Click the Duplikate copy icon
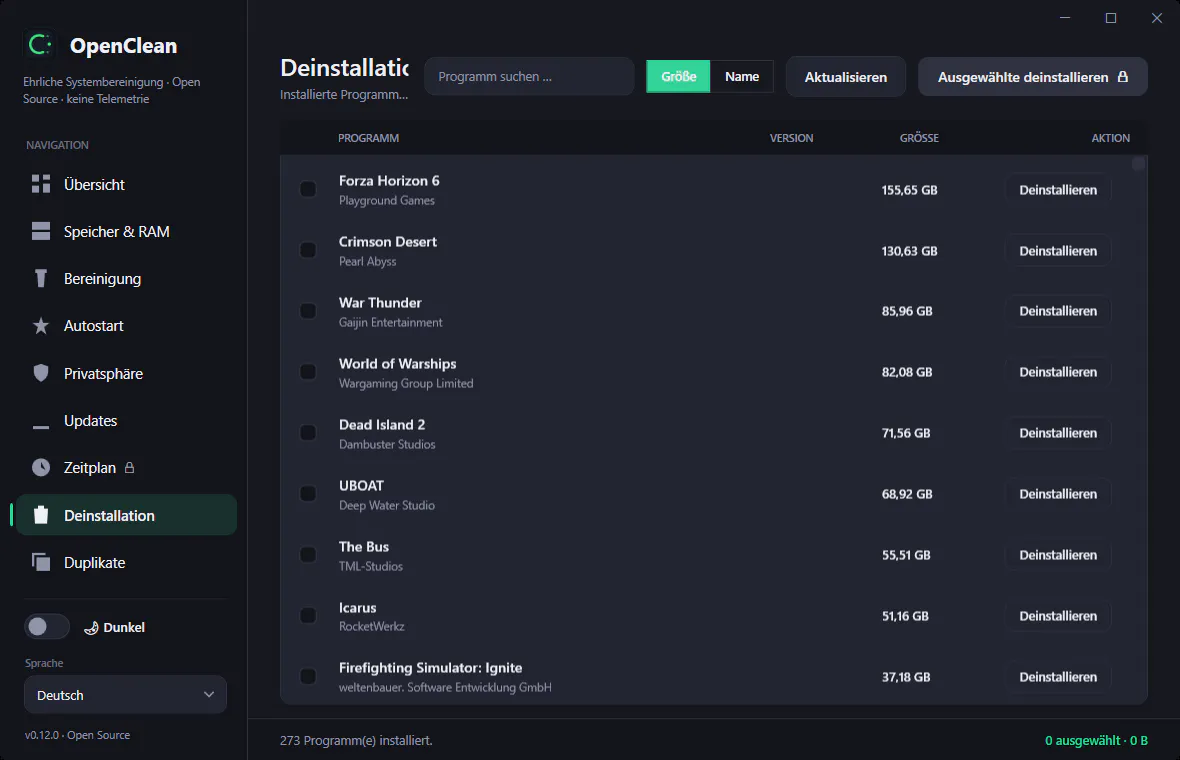 click(41, 562)
